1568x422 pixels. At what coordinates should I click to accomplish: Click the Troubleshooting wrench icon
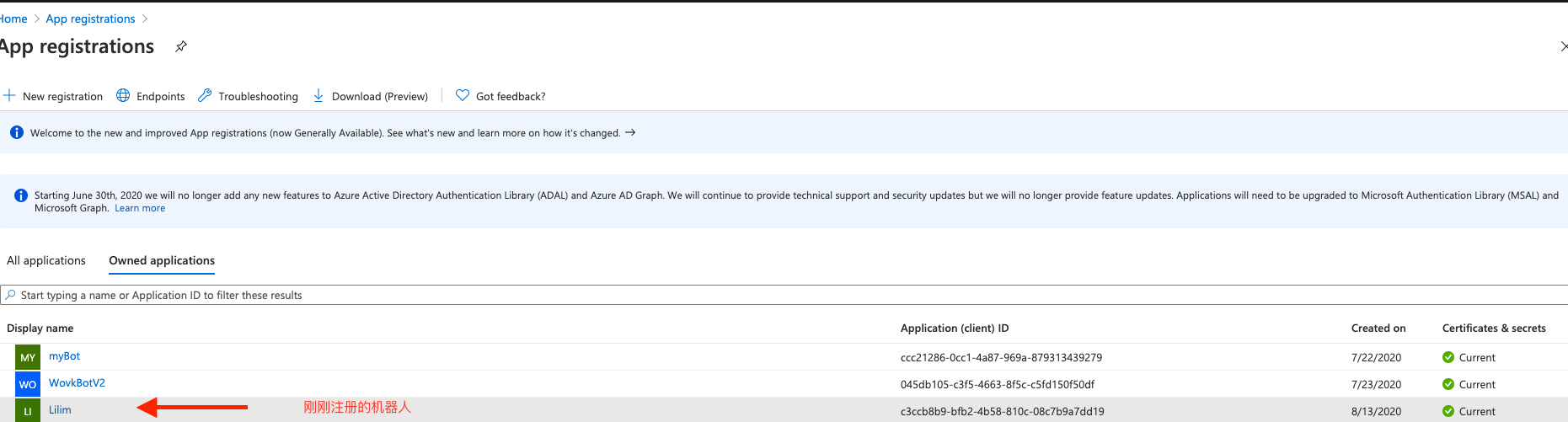205,96
